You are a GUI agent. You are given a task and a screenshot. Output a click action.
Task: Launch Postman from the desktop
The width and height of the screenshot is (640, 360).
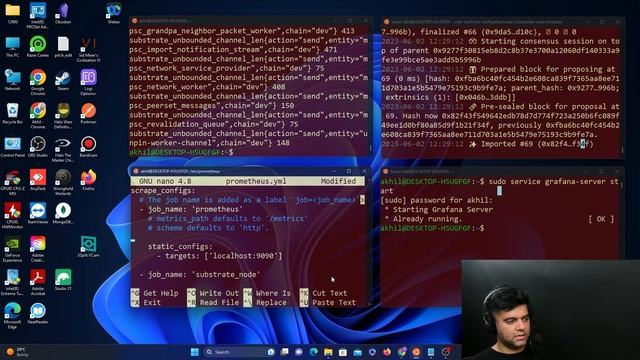pyautogui.click(x=88, y=113)
